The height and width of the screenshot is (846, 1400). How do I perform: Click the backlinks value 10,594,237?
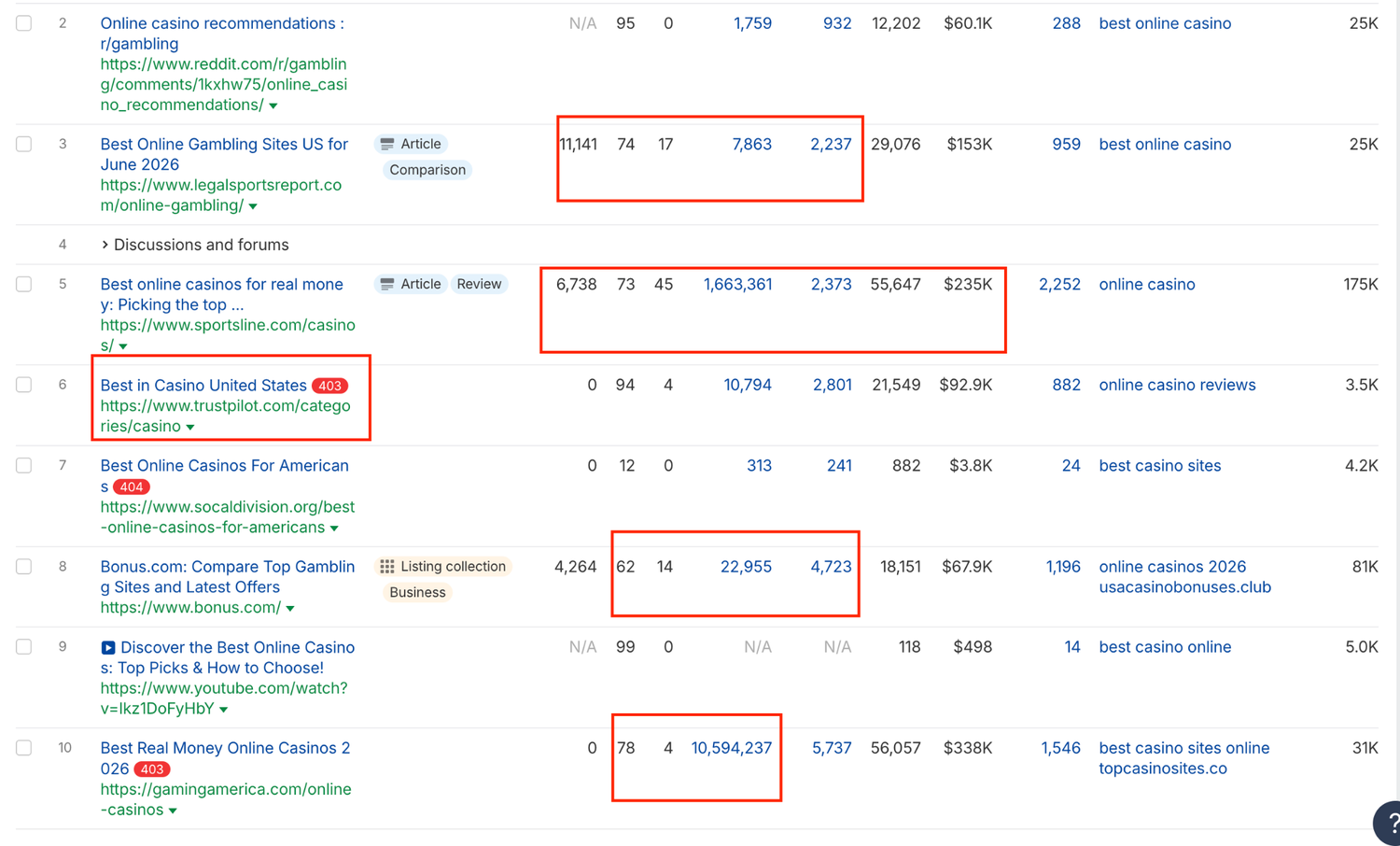pos(731,747)
